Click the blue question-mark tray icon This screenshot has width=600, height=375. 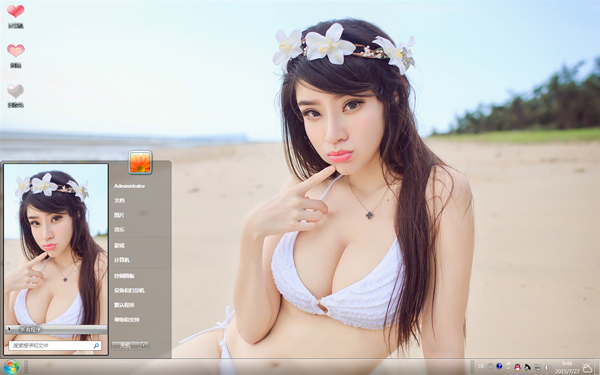499,366
